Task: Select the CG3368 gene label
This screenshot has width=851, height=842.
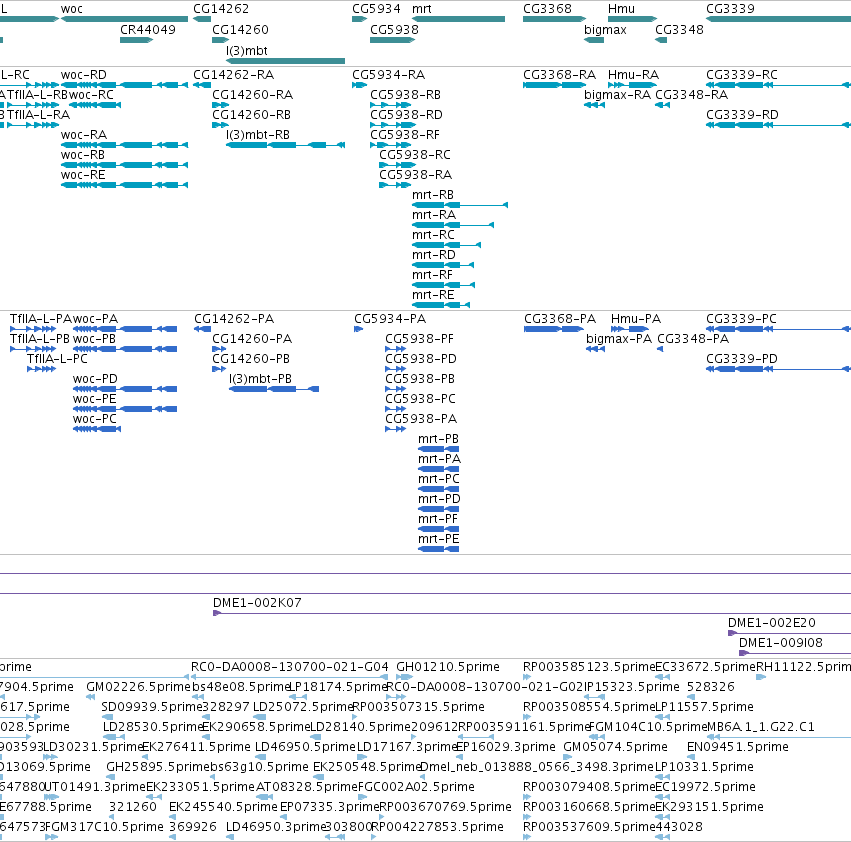Action: [547, 9]
